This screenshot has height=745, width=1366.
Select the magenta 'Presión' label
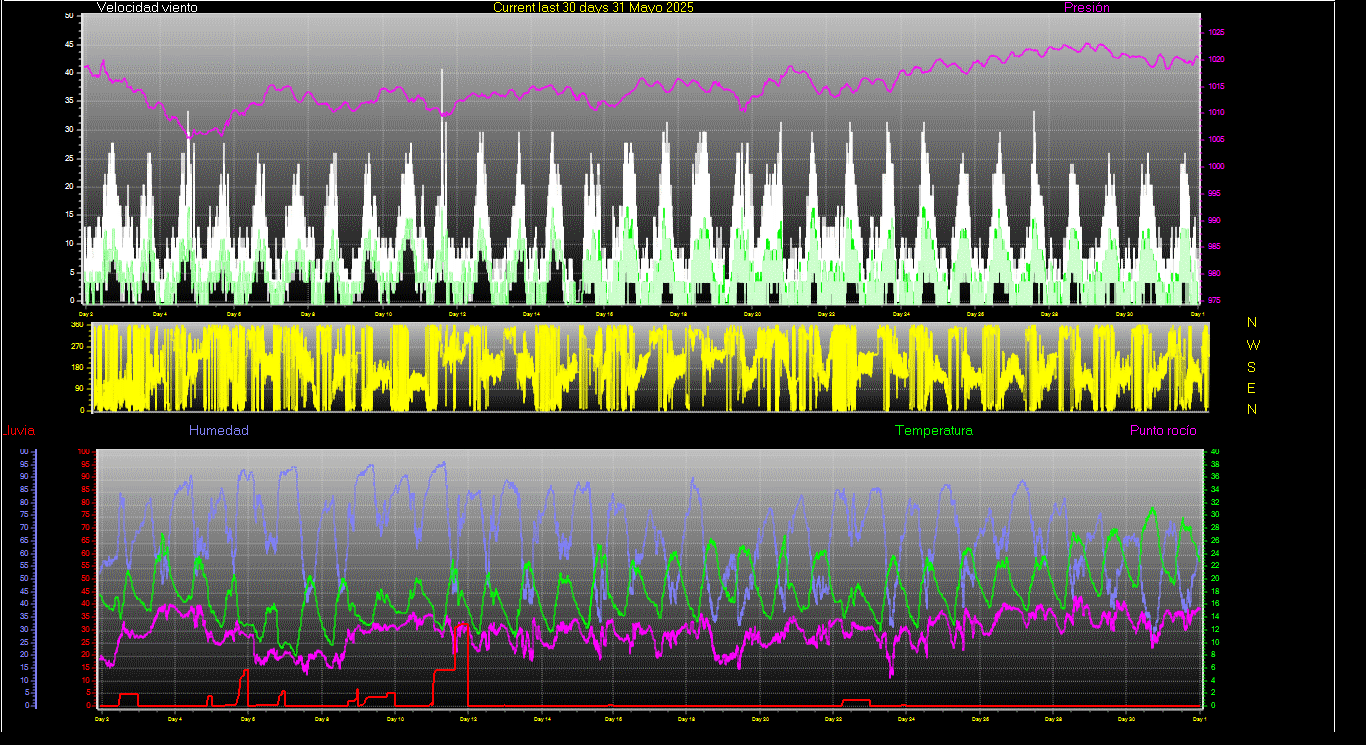tap(1086, 8)
